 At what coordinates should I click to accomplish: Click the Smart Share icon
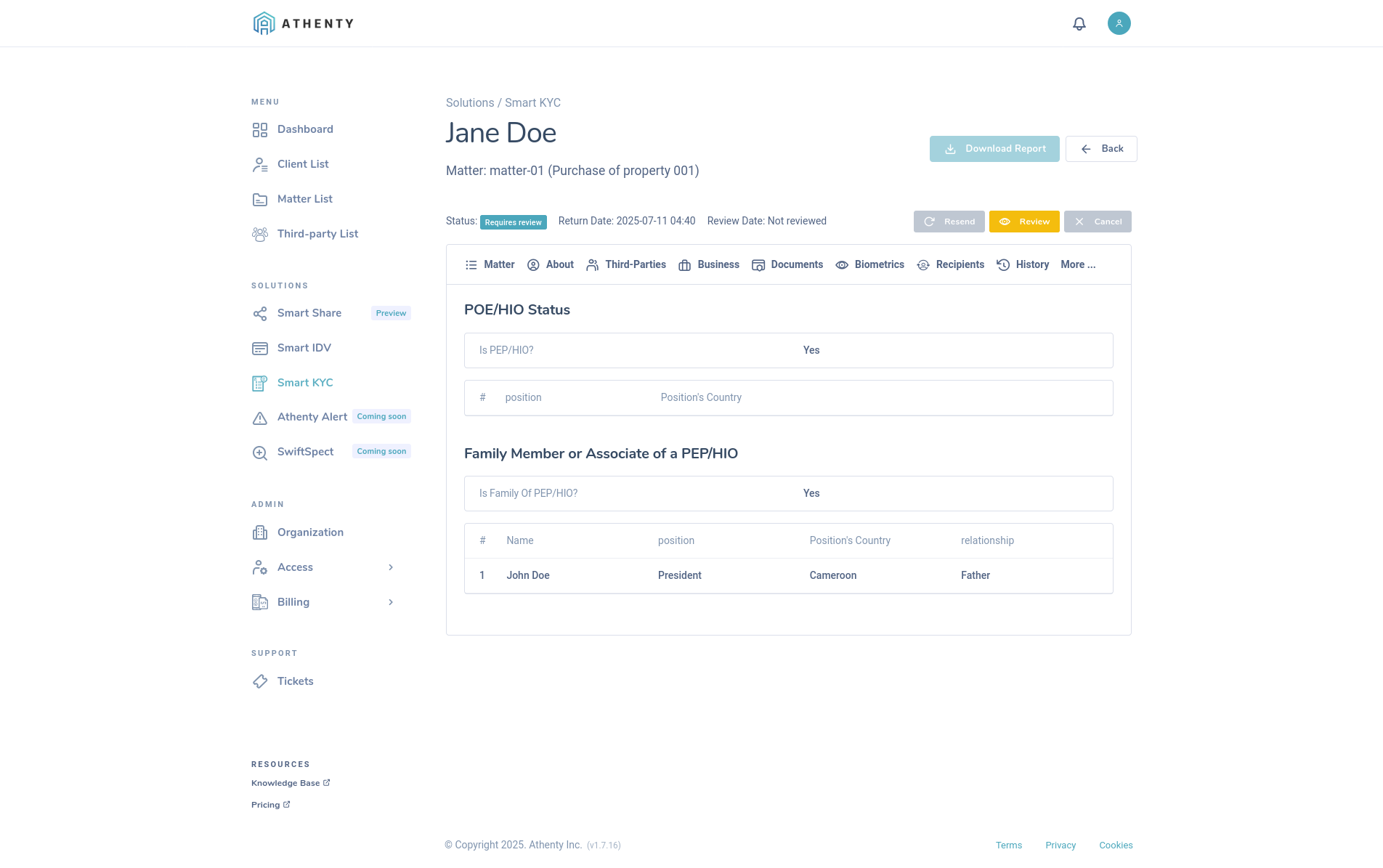[x=260, y=313]
